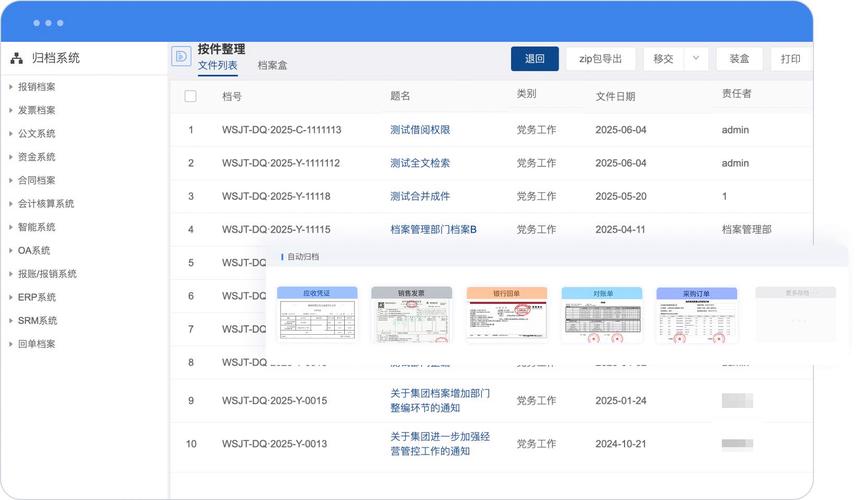
Task: Expand the 公文系统 tree node
Action: (10, 133)
